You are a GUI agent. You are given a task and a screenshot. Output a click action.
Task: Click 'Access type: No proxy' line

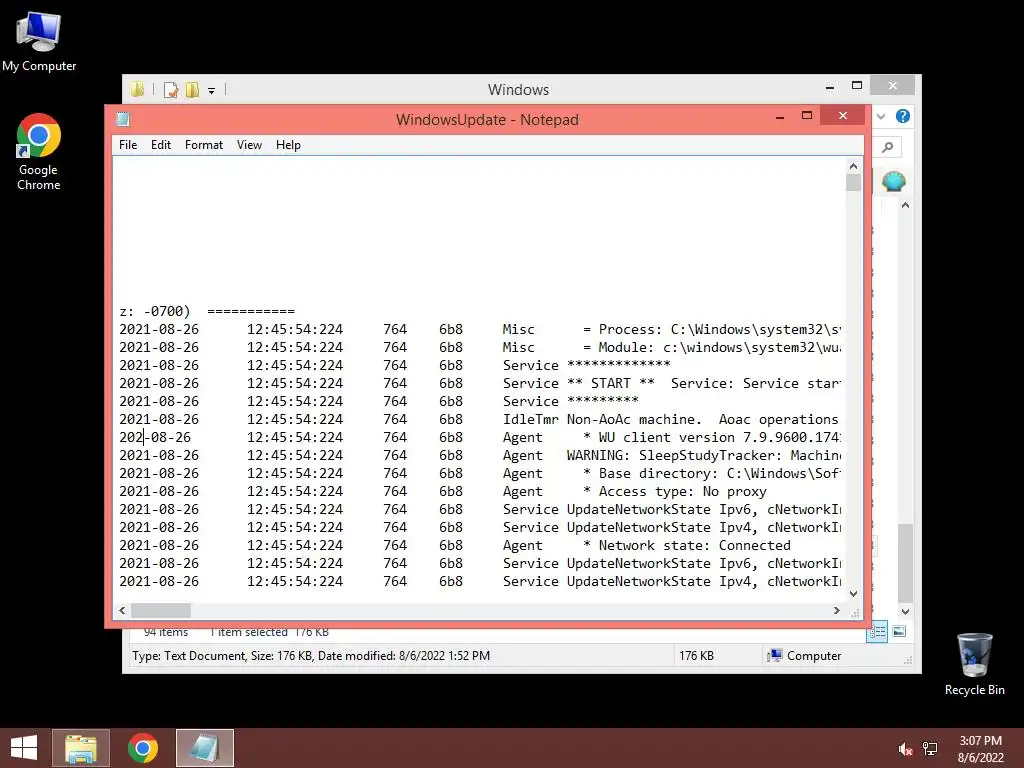[443, 492]
